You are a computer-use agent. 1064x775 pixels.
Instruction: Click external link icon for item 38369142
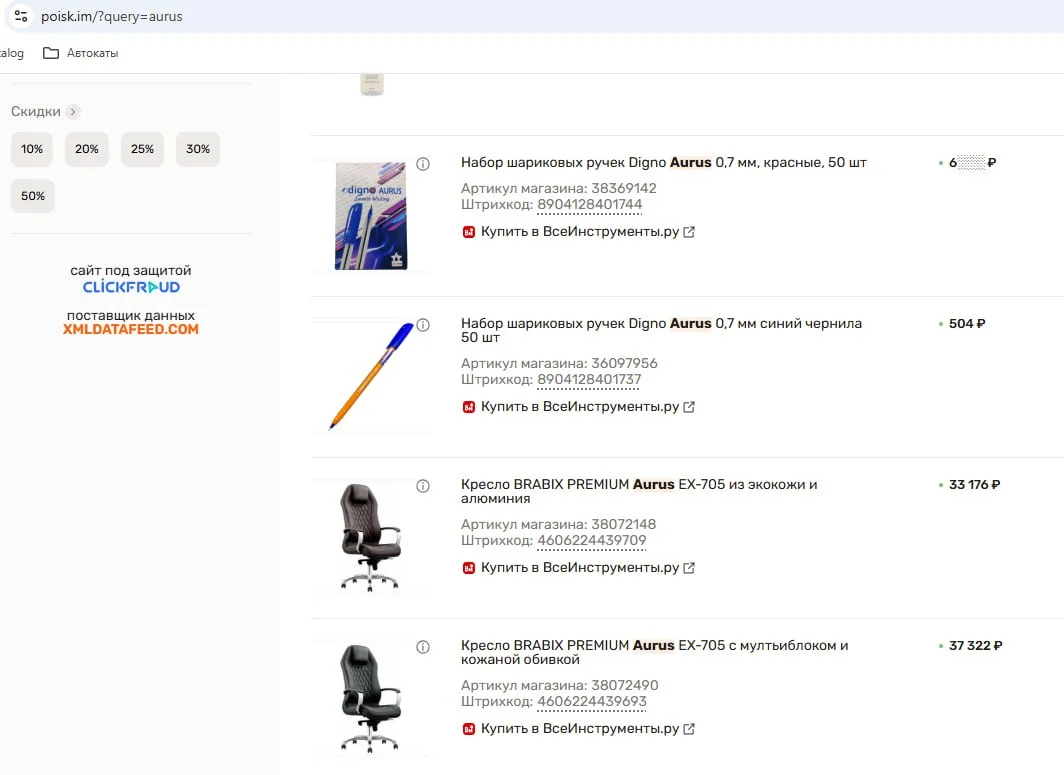(x=689, y=232)
